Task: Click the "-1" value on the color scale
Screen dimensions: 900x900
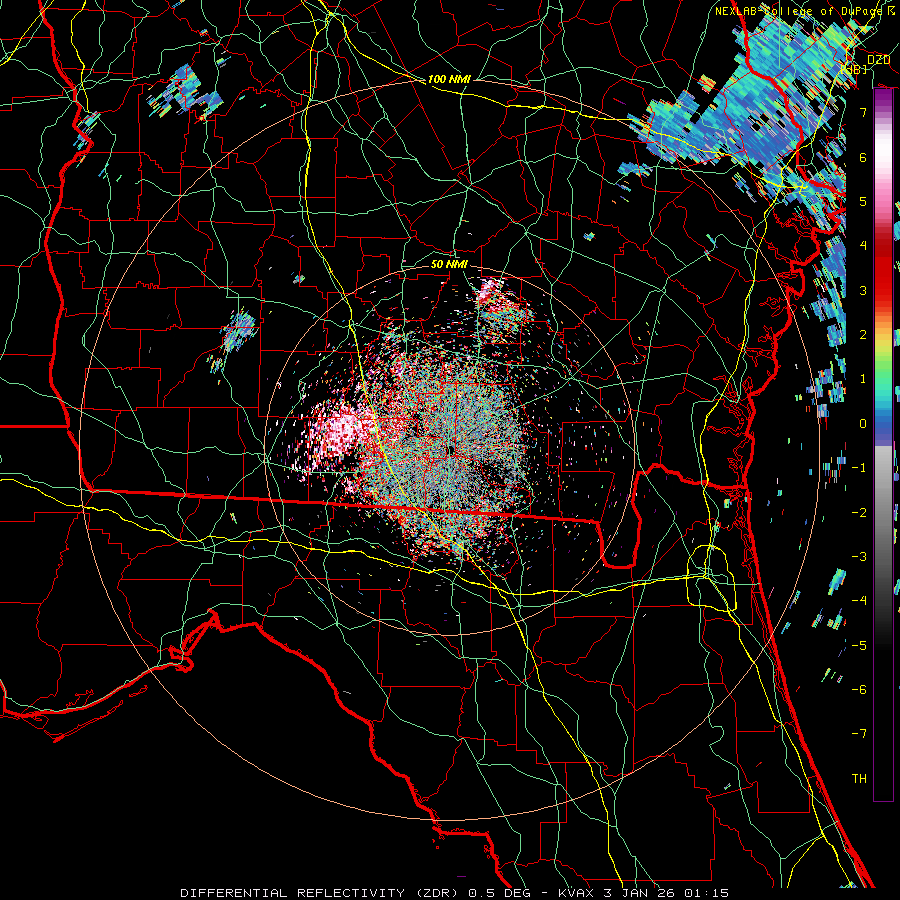Action: tap(859, 468)
